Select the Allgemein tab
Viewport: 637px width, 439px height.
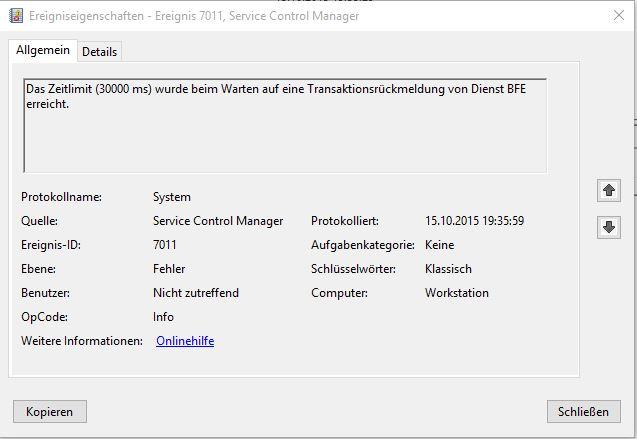43,50
